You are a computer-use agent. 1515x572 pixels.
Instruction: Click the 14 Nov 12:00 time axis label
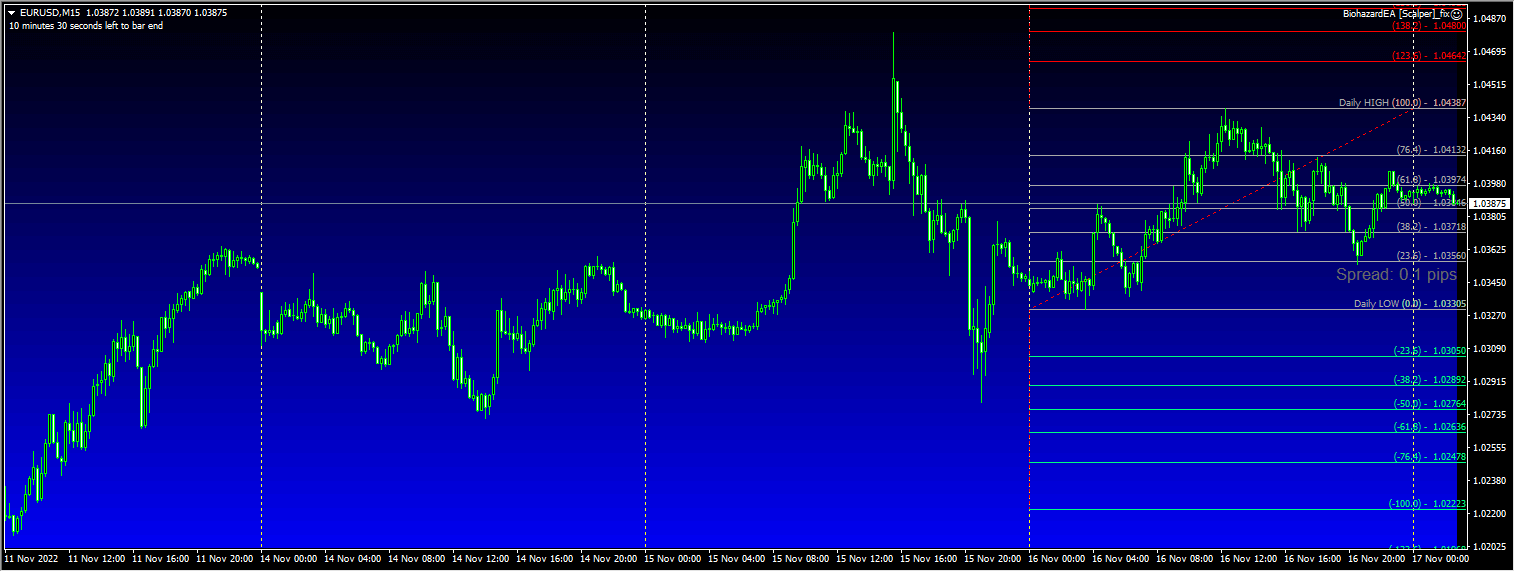(x=482, y=559)
